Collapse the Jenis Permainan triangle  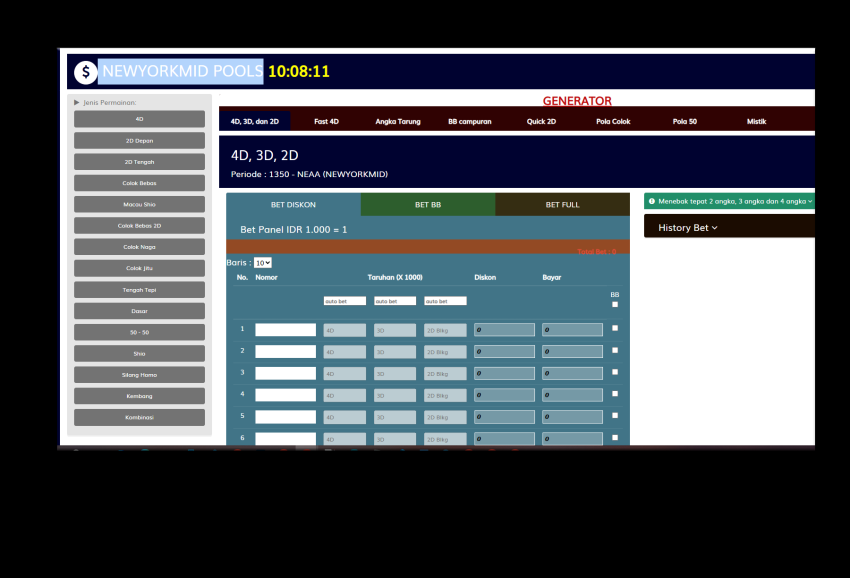coord(77,102)
